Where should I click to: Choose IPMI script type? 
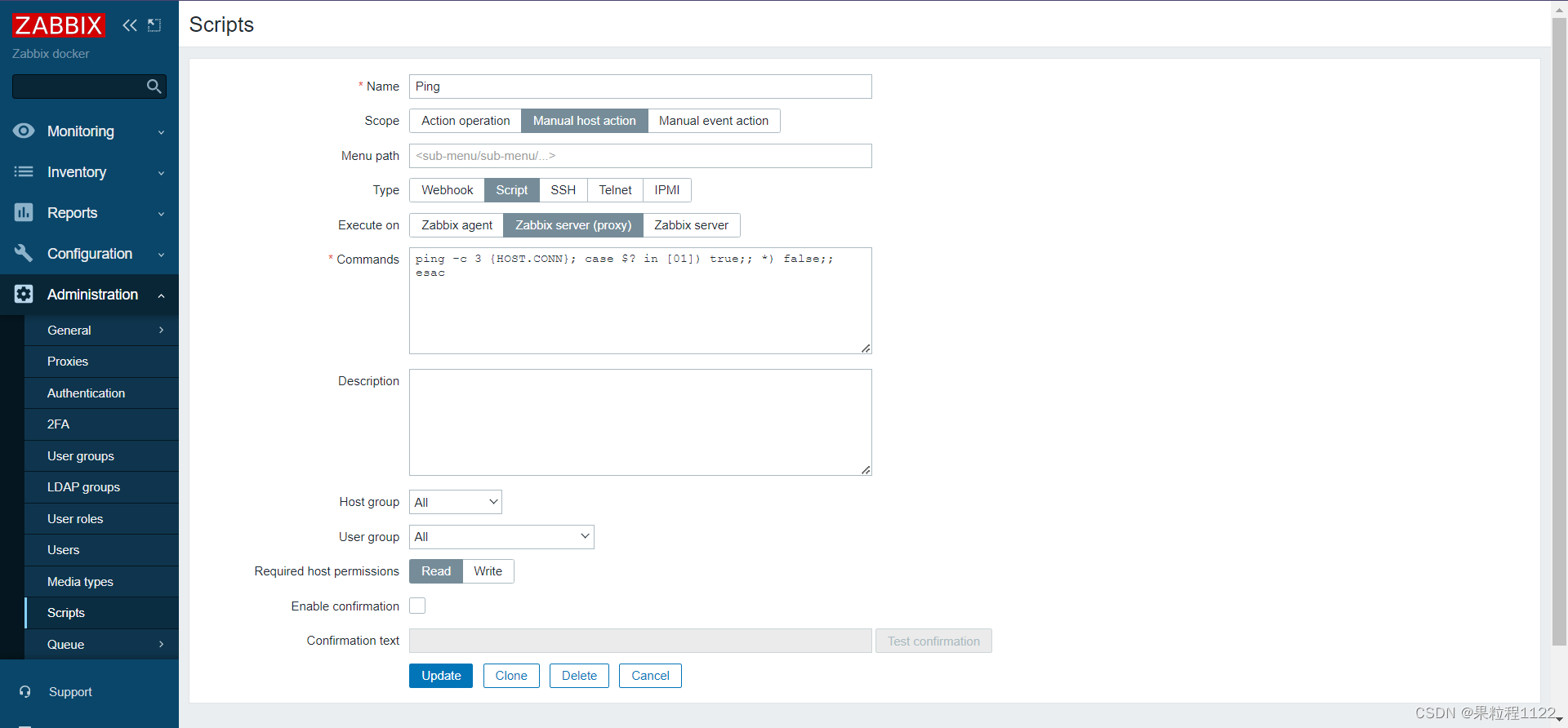[667, 190]
